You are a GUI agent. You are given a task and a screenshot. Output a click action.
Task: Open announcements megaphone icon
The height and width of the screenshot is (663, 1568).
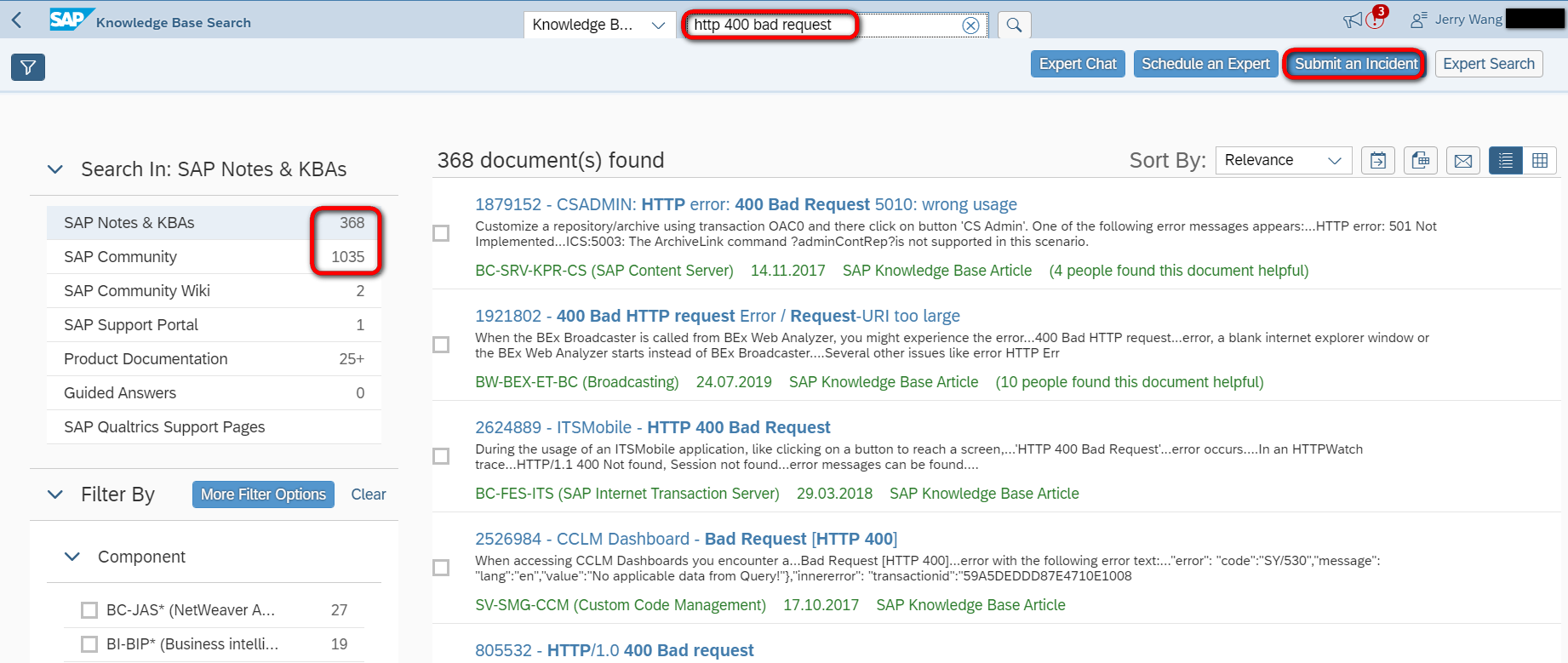(1352, 20)
